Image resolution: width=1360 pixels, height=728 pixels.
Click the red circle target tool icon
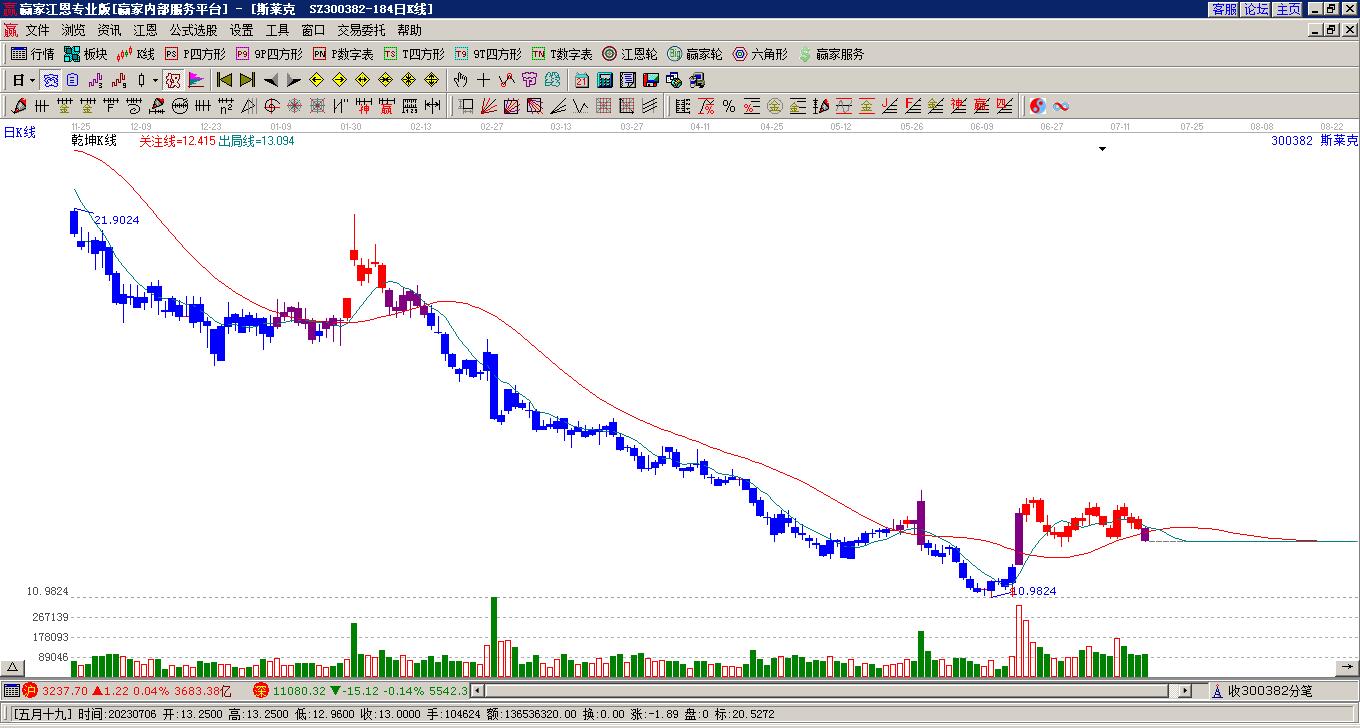[272, 106]
